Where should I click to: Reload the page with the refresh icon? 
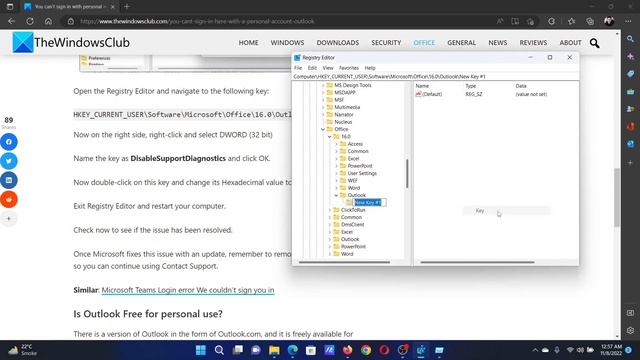click(30, 21)
